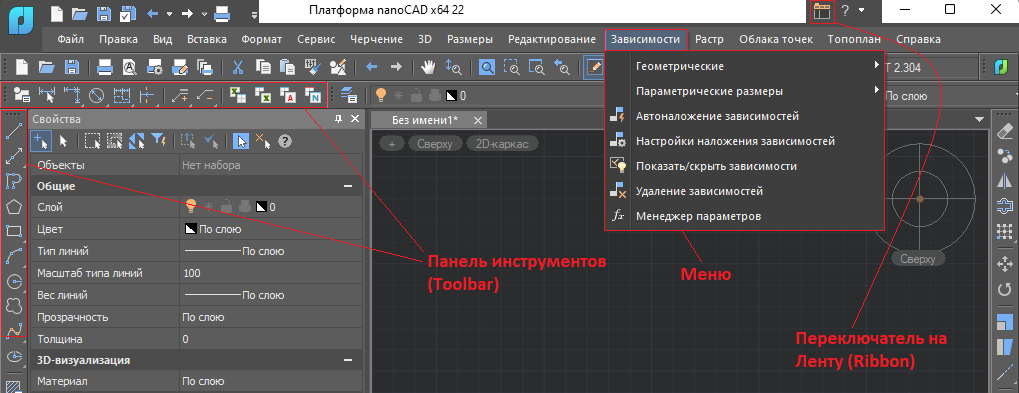Click Move tool in right toolbar
Viewport: 1019px width, 393px height.
point(1005,263)
